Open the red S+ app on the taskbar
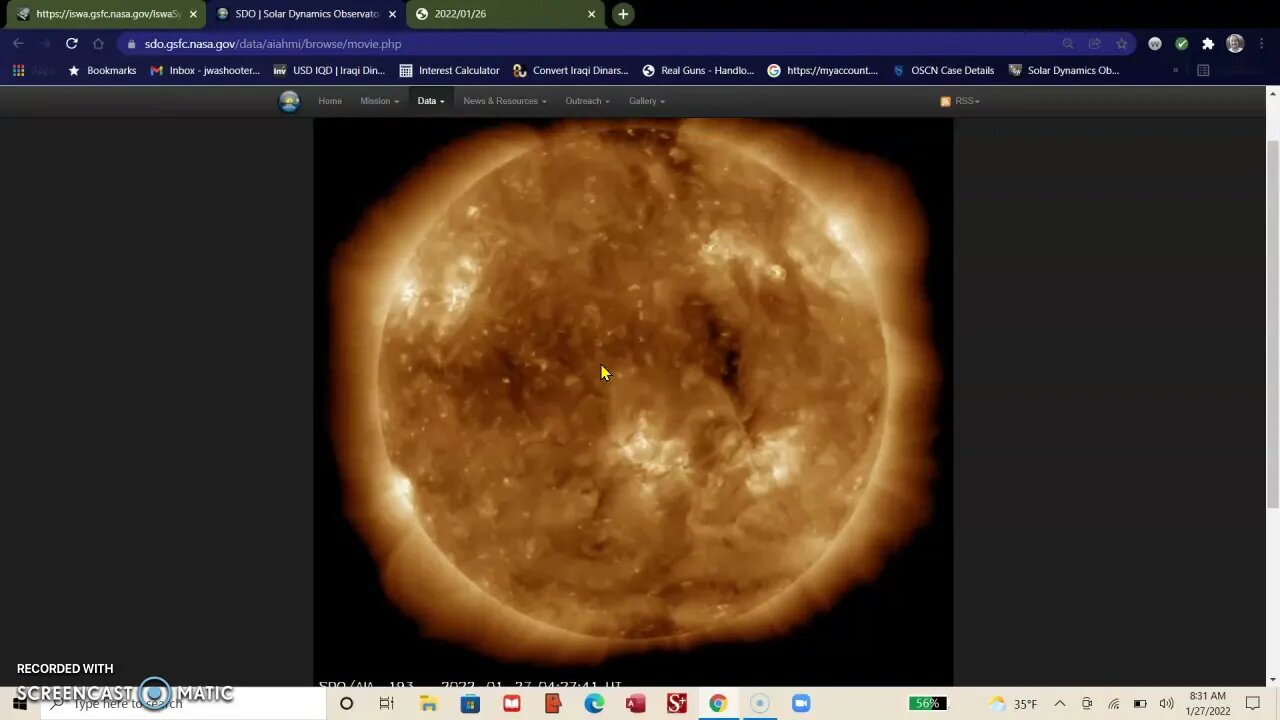Viewport: 1280px width, 720px height. point(677,704)
